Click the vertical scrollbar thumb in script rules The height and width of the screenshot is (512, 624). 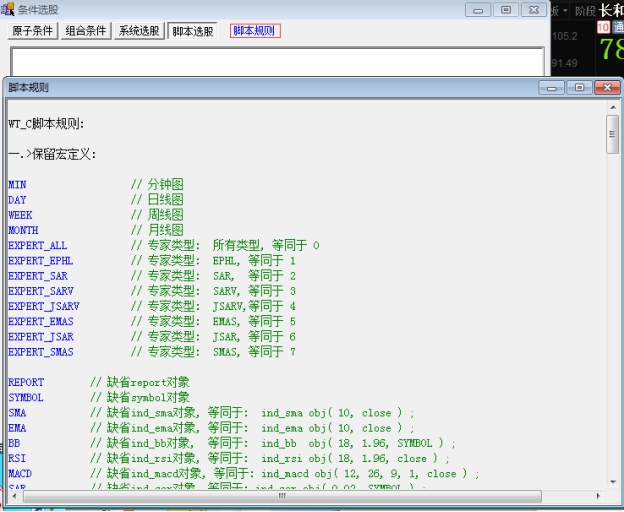[x=612, y=134]
